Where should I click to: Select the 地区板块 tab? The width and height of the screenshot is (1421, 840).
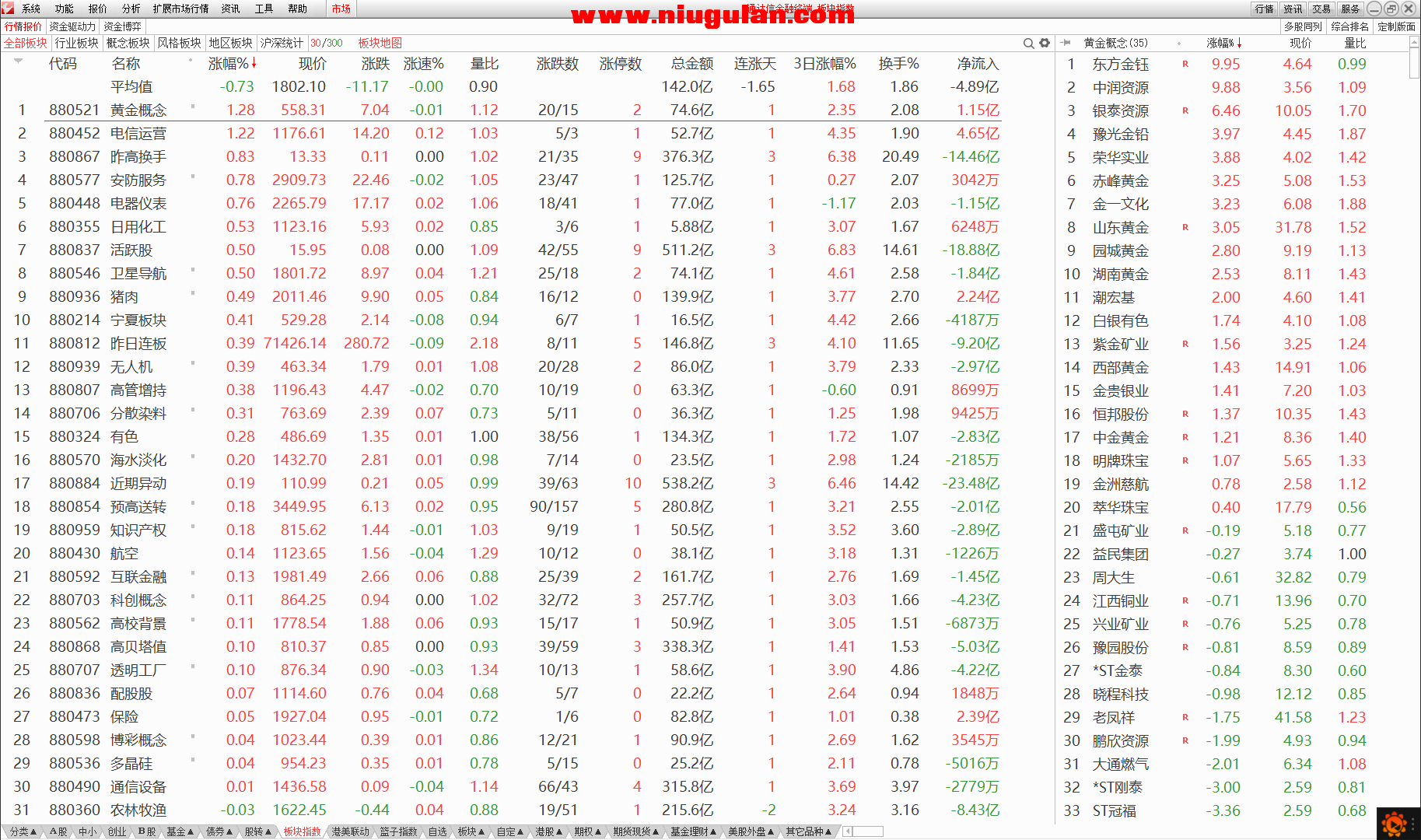[x=230, y=43]
